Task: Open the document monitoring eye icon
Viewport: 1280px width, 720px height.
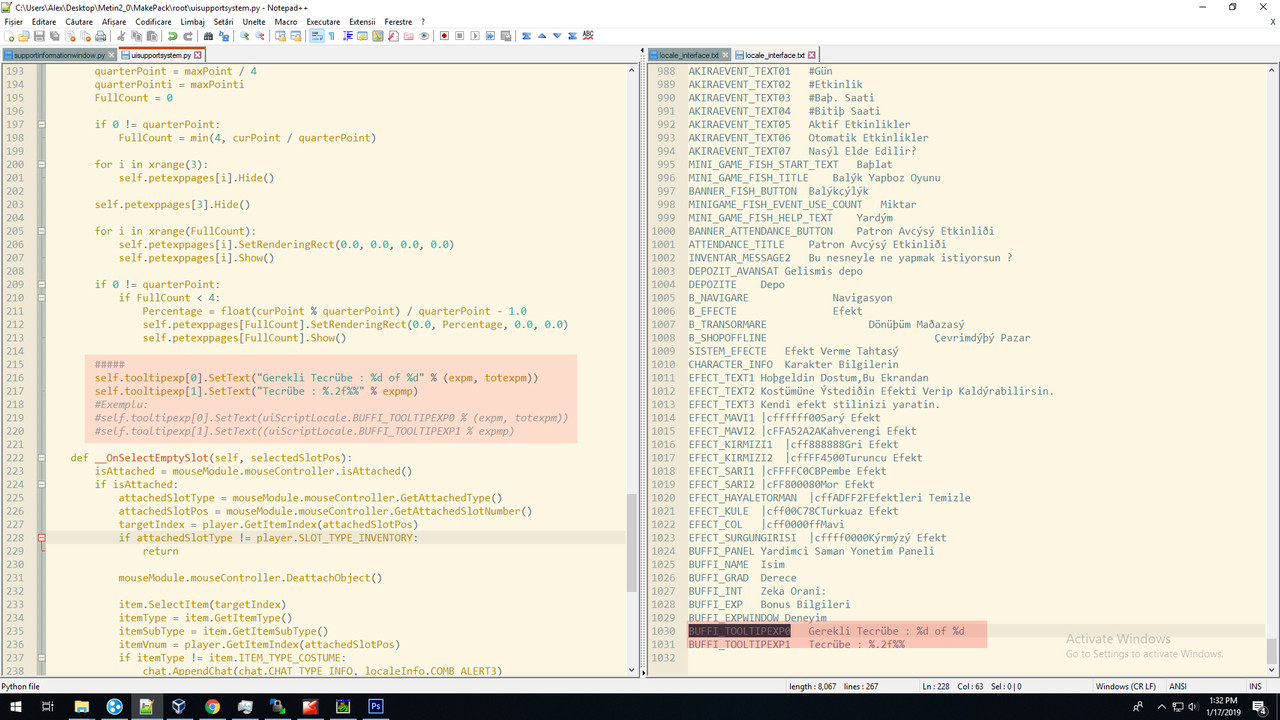Action: point(424,36)
